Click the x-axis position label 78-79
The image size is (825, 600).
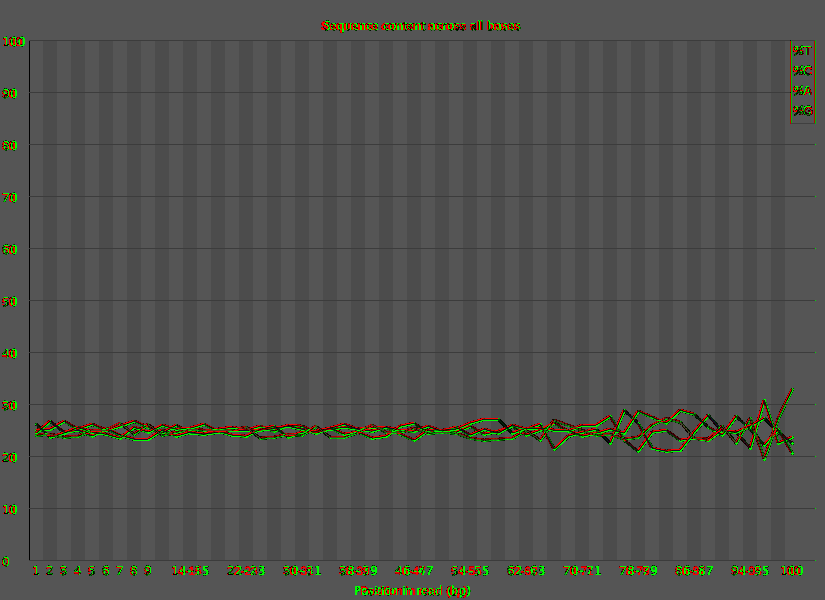(638, 571)
